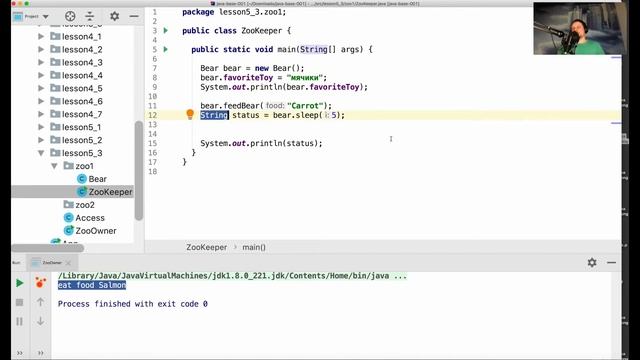This screenshot has height=360, width=640.
Task: Open the Access class
Action: point(84,218)
